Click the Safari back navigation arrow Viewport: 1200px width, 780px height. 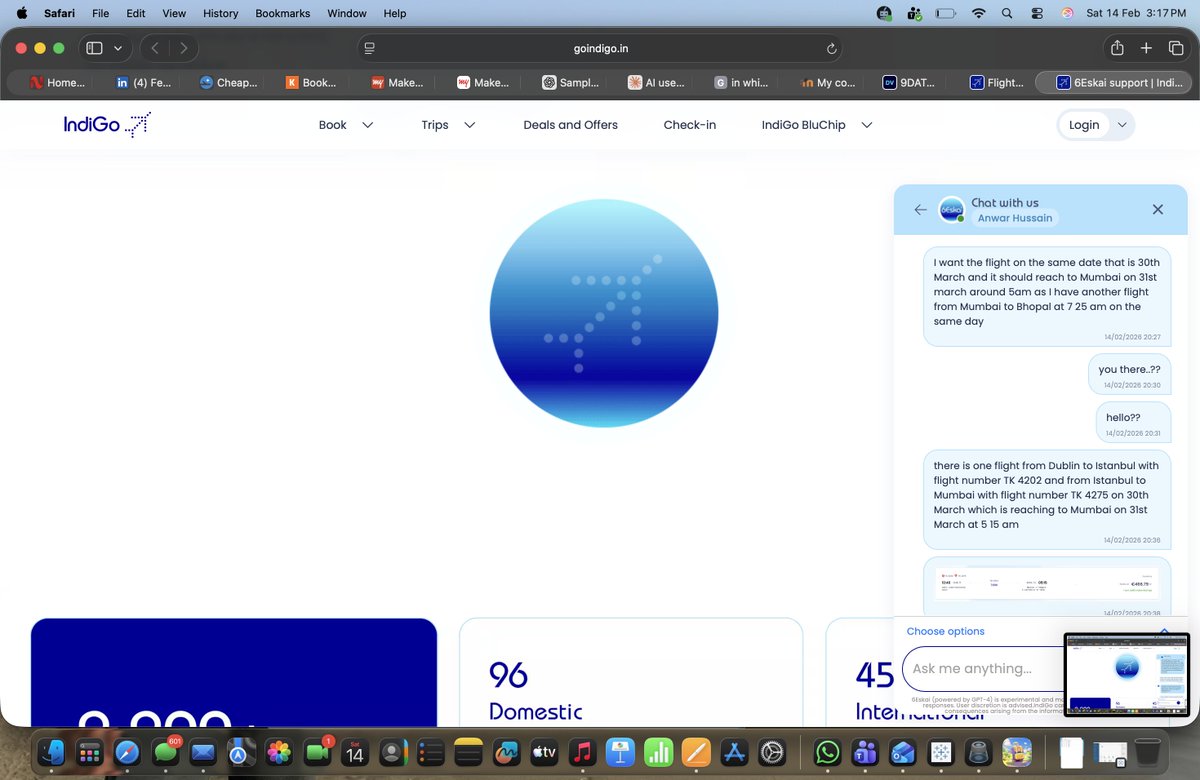click(x=155, y=47)
